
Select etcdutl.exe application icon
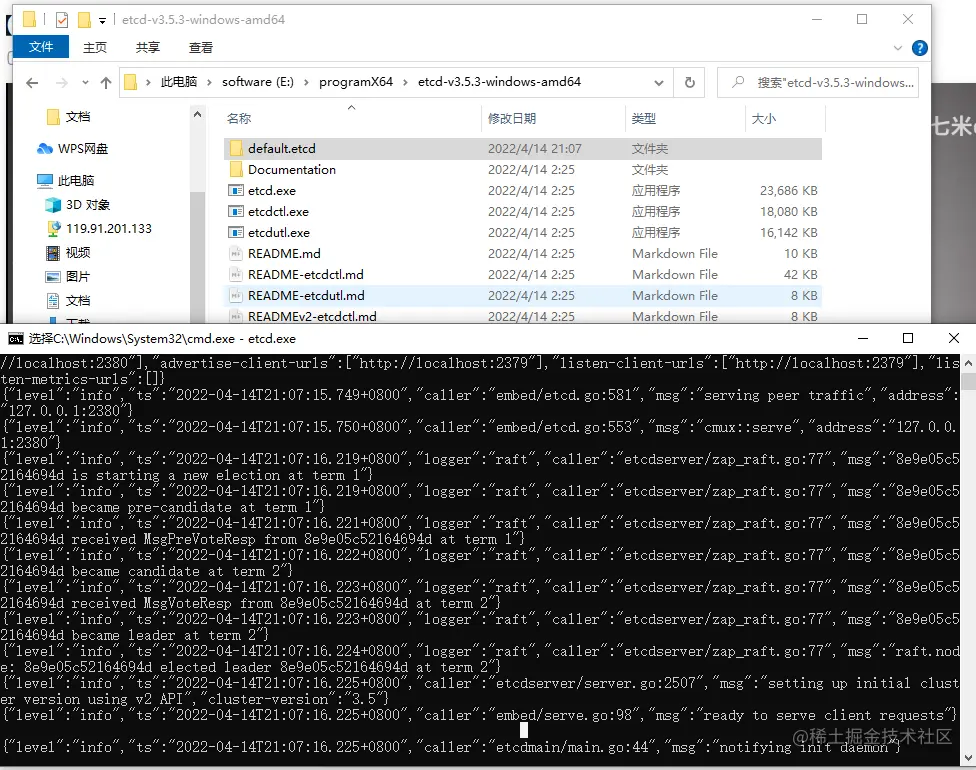[x=236, y=233]
